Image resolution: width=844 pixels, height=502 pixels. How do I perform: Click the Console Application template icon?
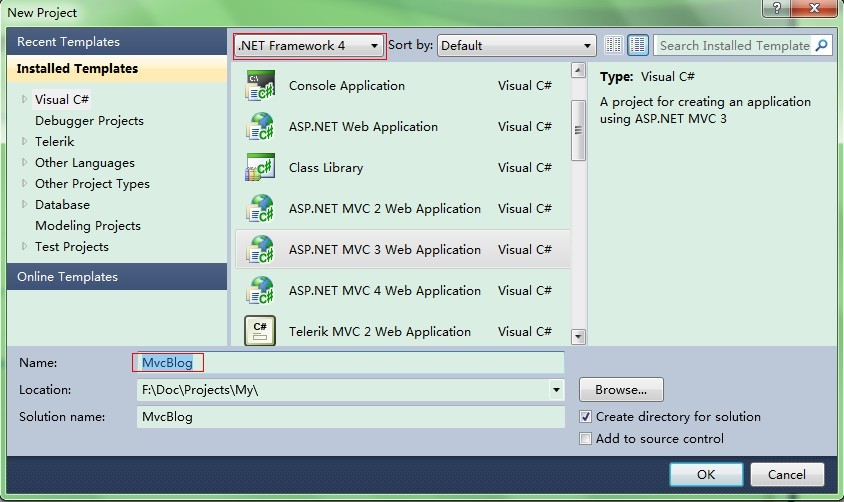click(x=261, y=86)
